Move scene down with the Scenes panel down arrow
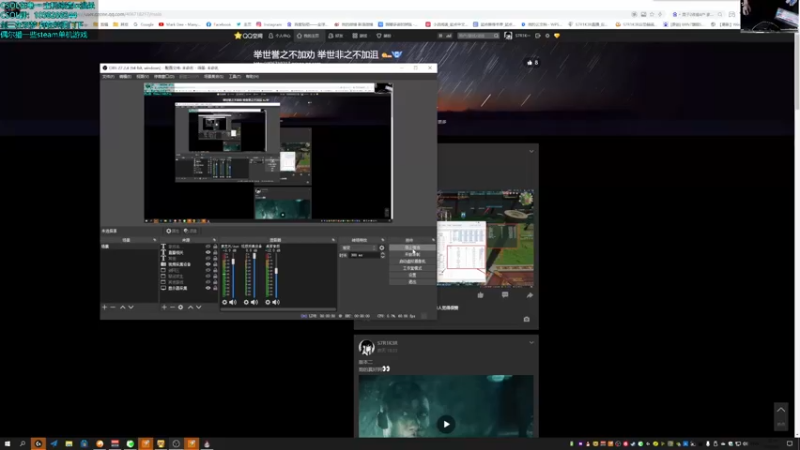This screenshot has height=450, width=800. (x=131, y=307)
